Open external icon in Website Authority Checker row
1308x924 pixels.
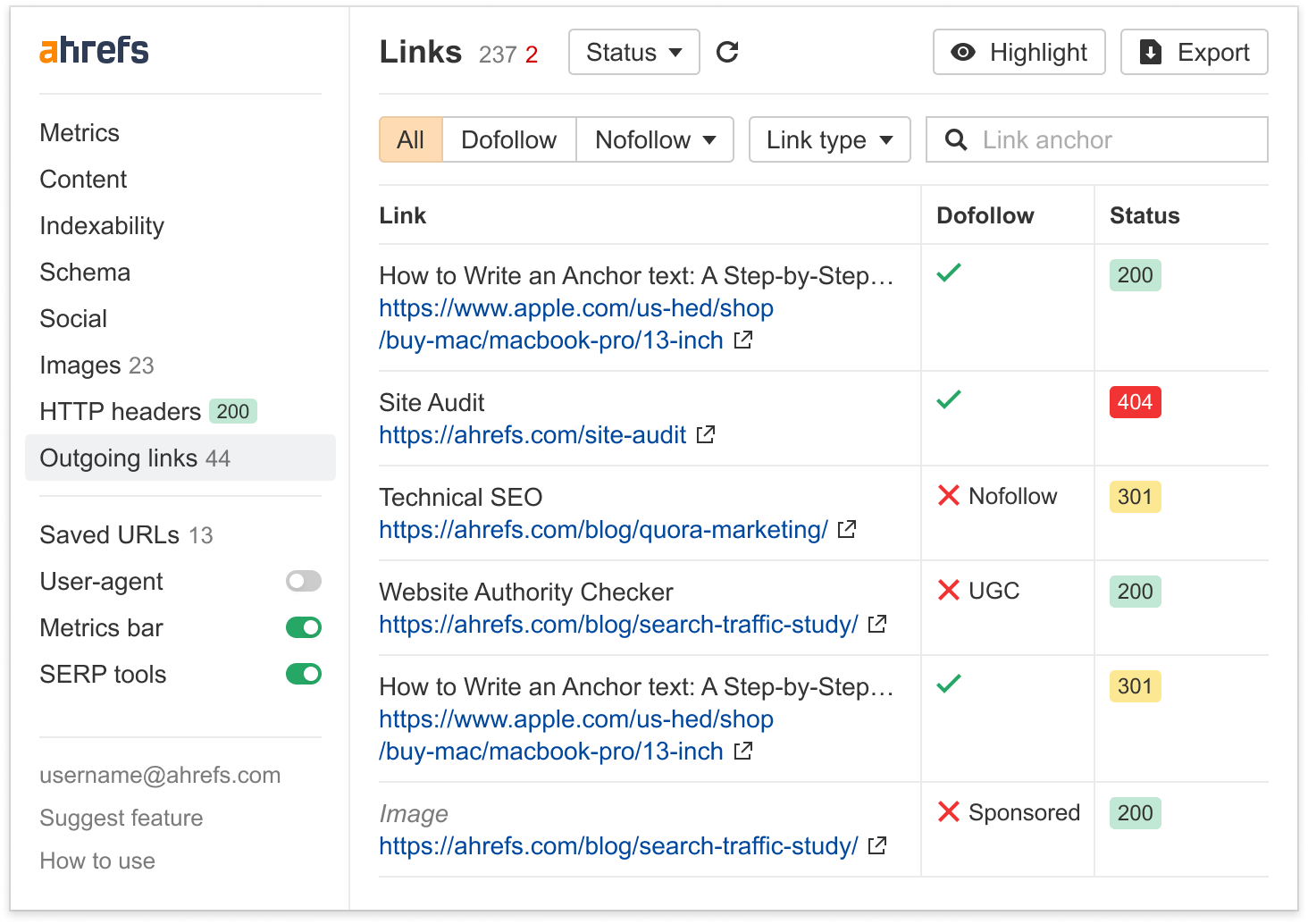(x=877, y=624)
